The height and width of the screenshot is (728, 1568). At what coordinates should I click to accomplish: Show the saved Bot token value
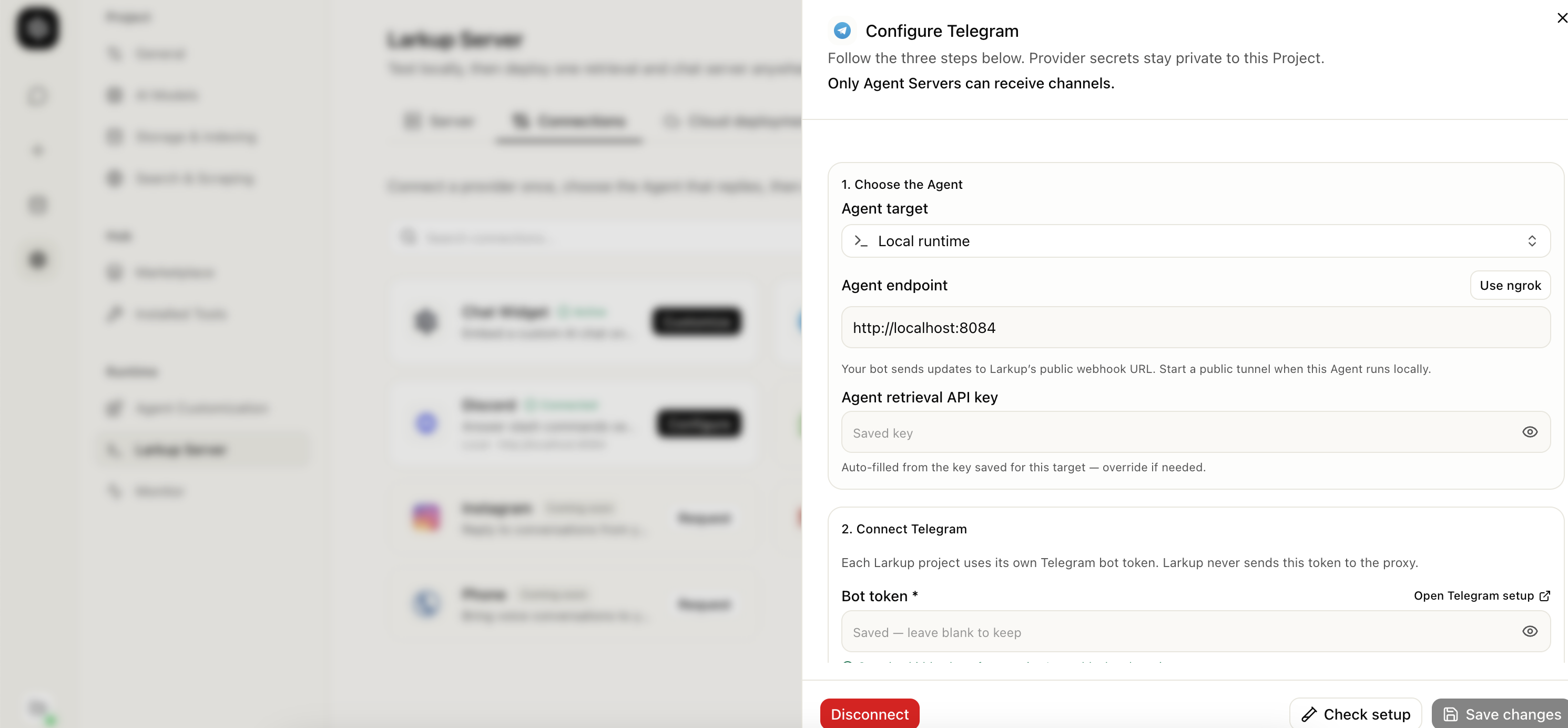pos(1530,632)
